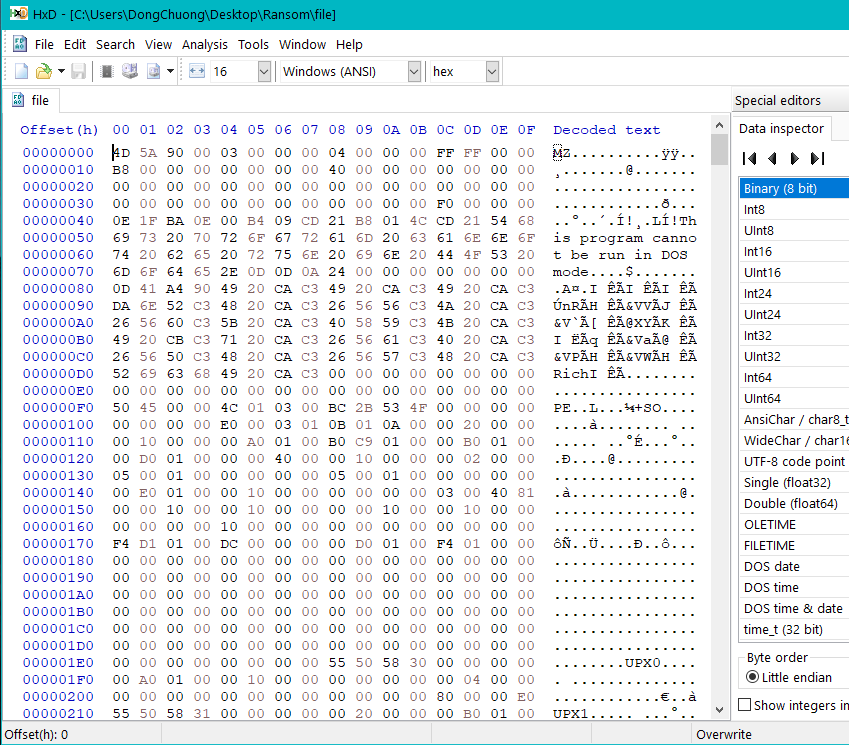The width and height of the screenshot is (849, 745).
Task: Expand the Open file arrow menu
Action: point(61,71)
